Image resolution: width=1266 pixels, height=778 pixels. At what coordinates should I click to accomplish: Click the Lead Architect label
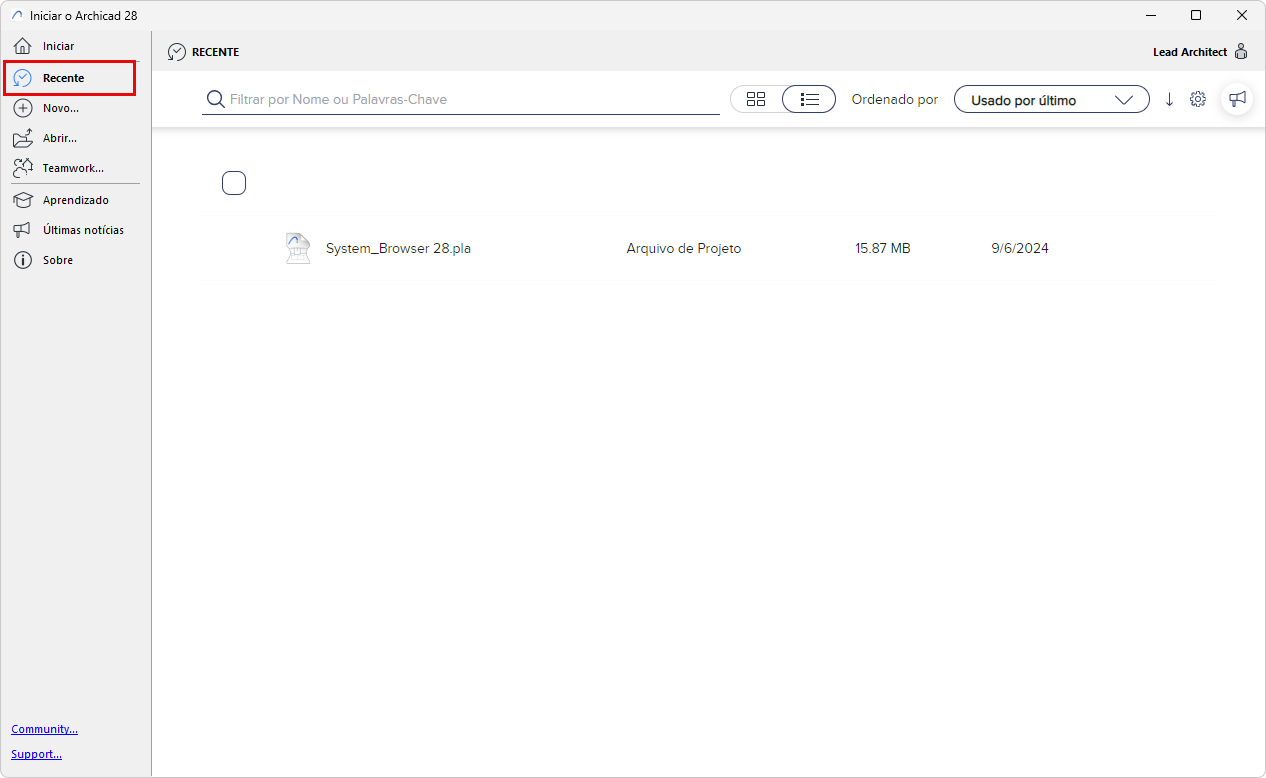pos(1190,52)
